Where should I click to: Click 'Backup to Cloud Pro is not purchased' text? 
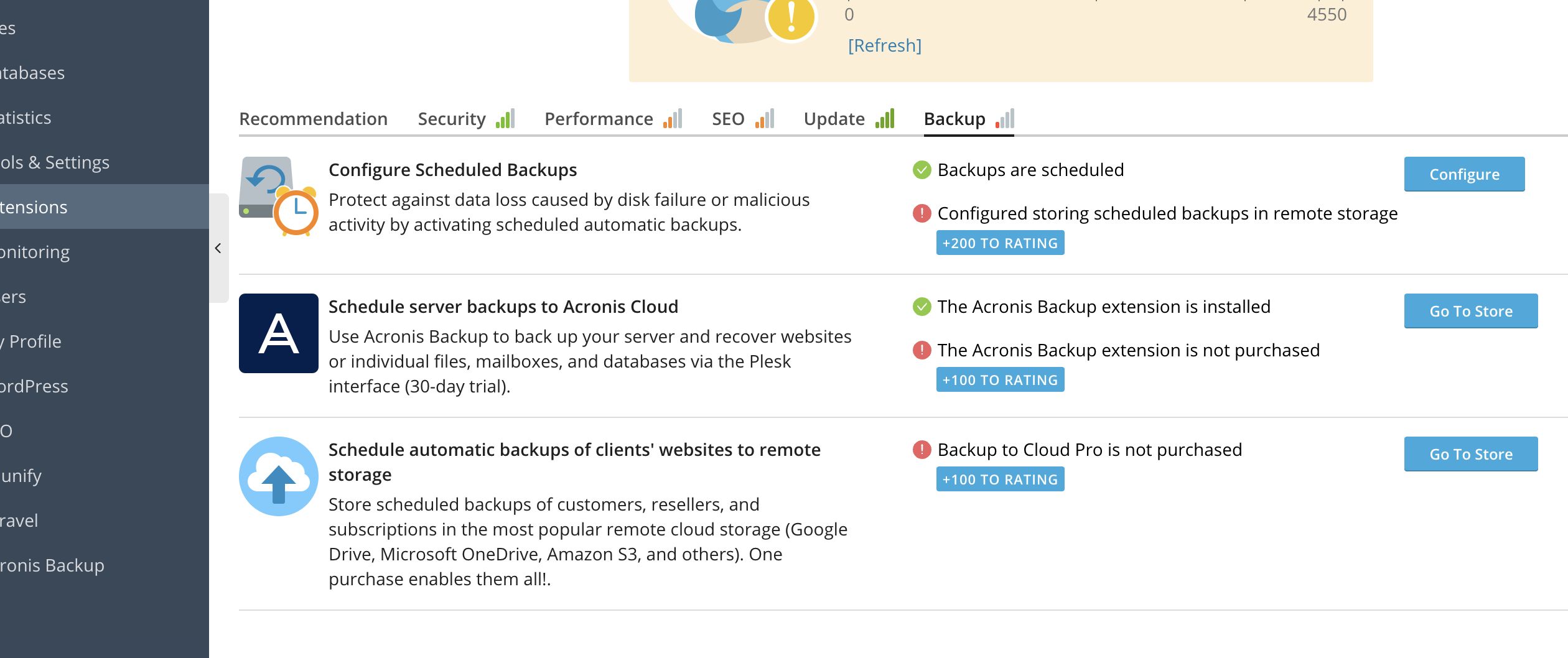[x=1090, y=450]
